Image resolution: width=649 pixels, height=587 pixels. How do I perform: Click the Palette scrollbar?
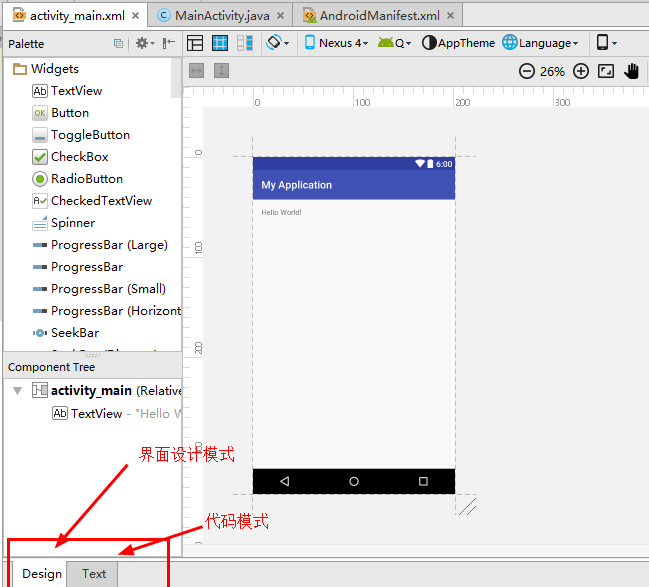(x=176, y=78)
